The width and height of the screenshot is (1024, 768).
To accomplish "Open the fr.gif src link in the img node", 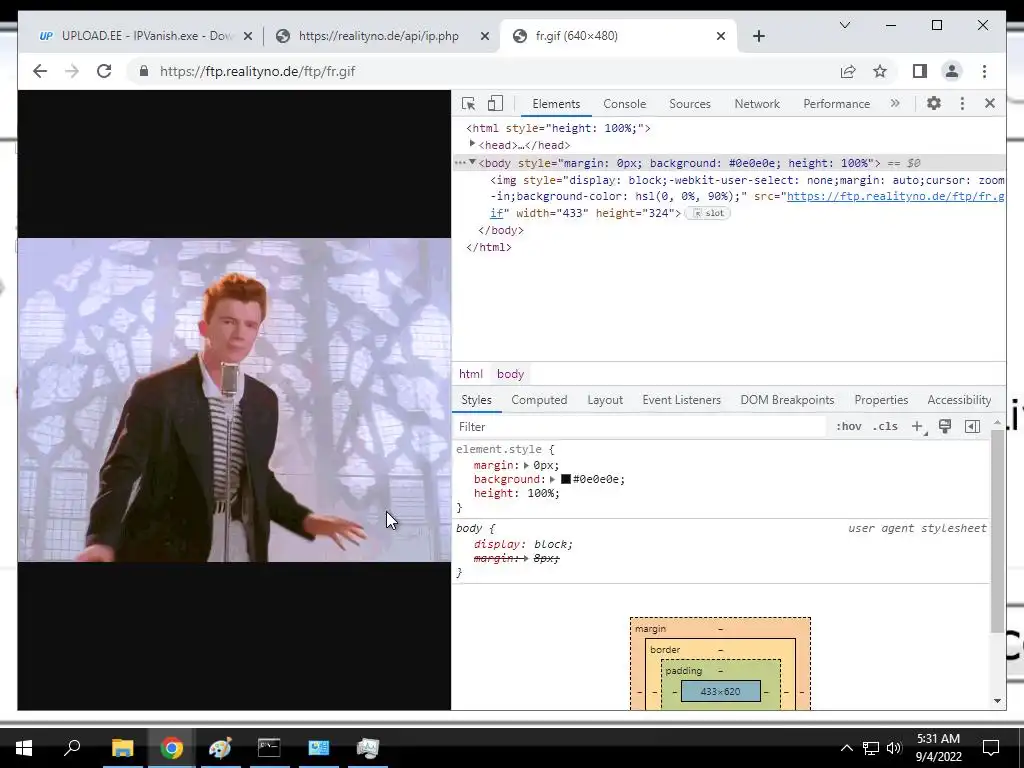I will pyautogui.click(x=895, y=196).
